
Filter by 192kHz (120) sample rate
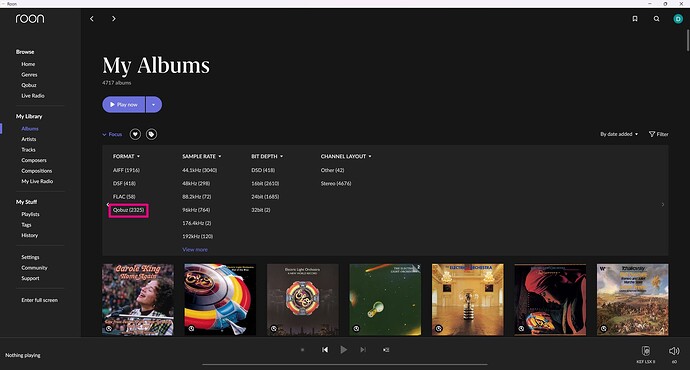(198, 236)
